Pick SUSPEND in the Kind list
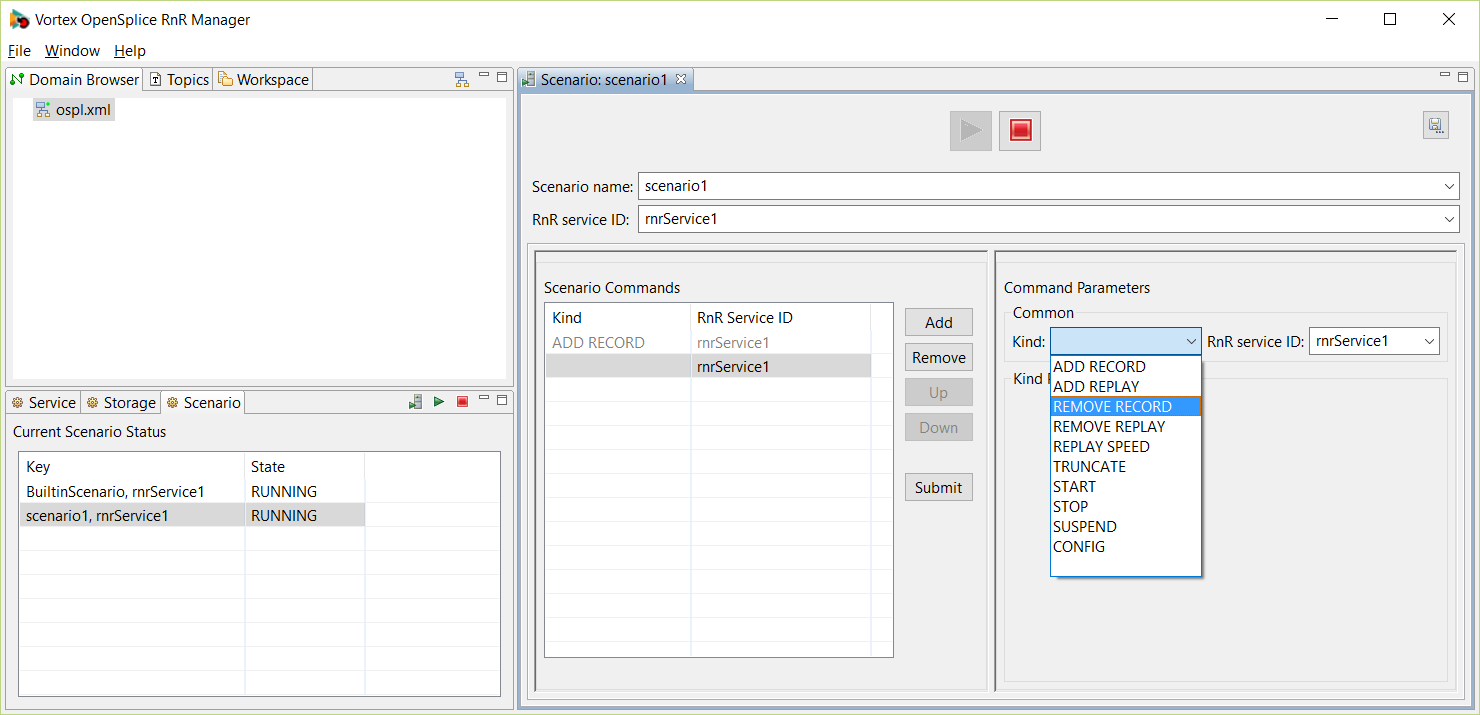 pos(1125,526)
